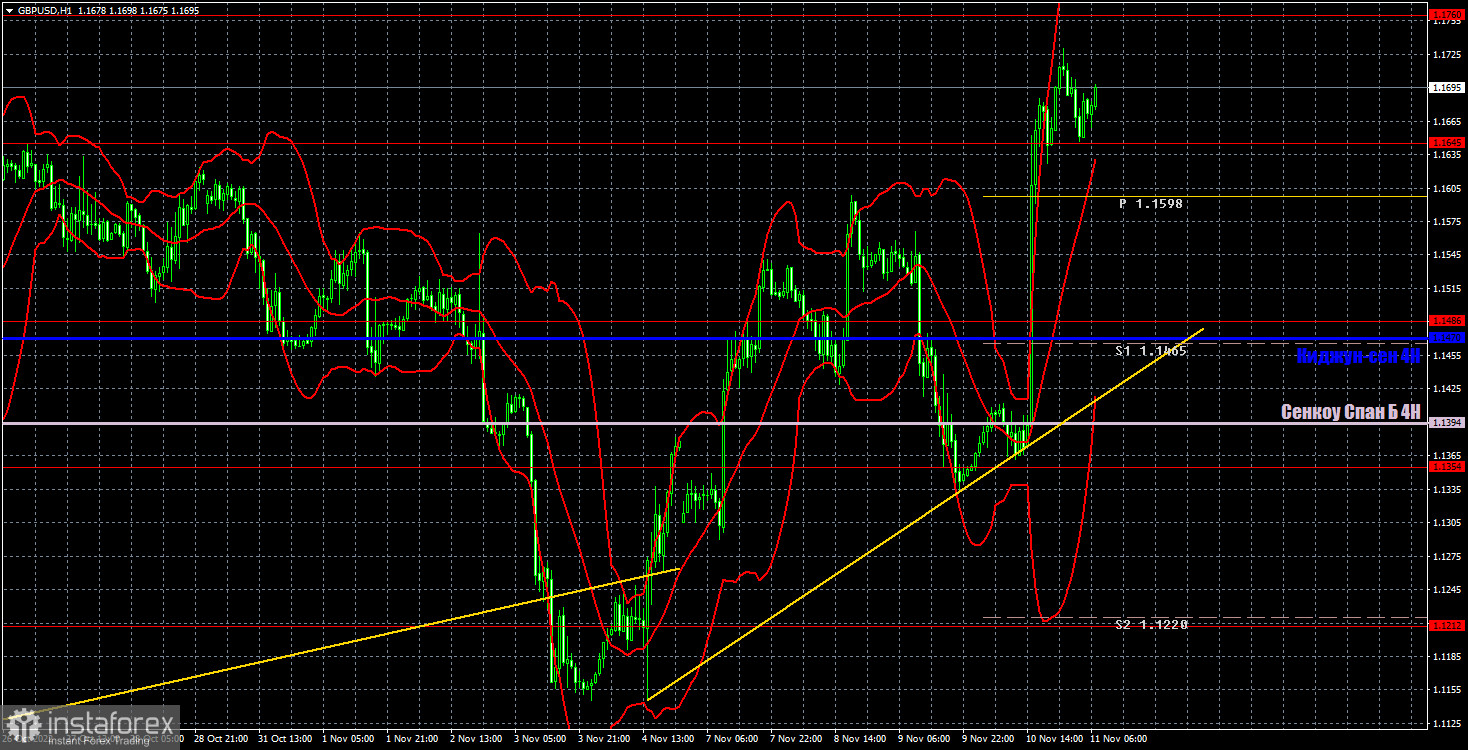Click the 1.1665 price axis value
Image resolution: width=1468 pixels, height=750 pixels.
[1447, 122]
